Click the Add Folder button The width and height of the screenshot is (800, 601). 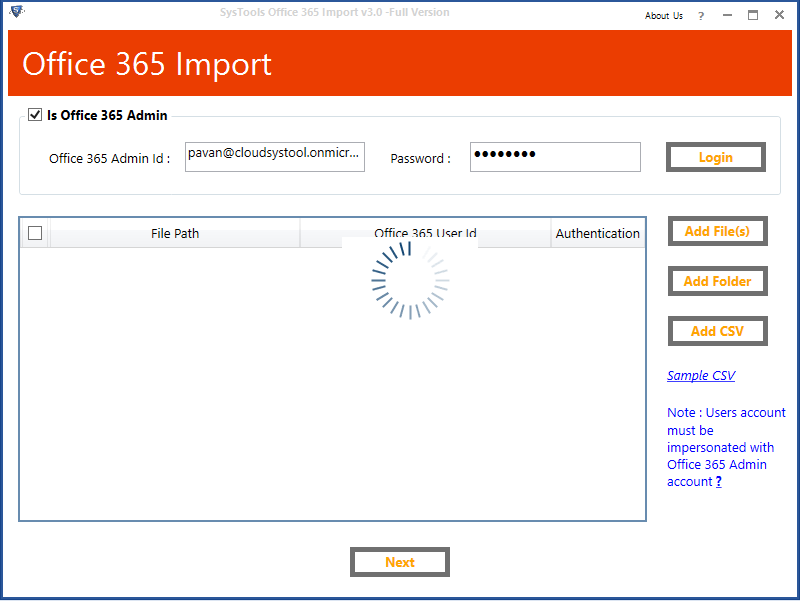pyautogui.click(x=717, y=281)
